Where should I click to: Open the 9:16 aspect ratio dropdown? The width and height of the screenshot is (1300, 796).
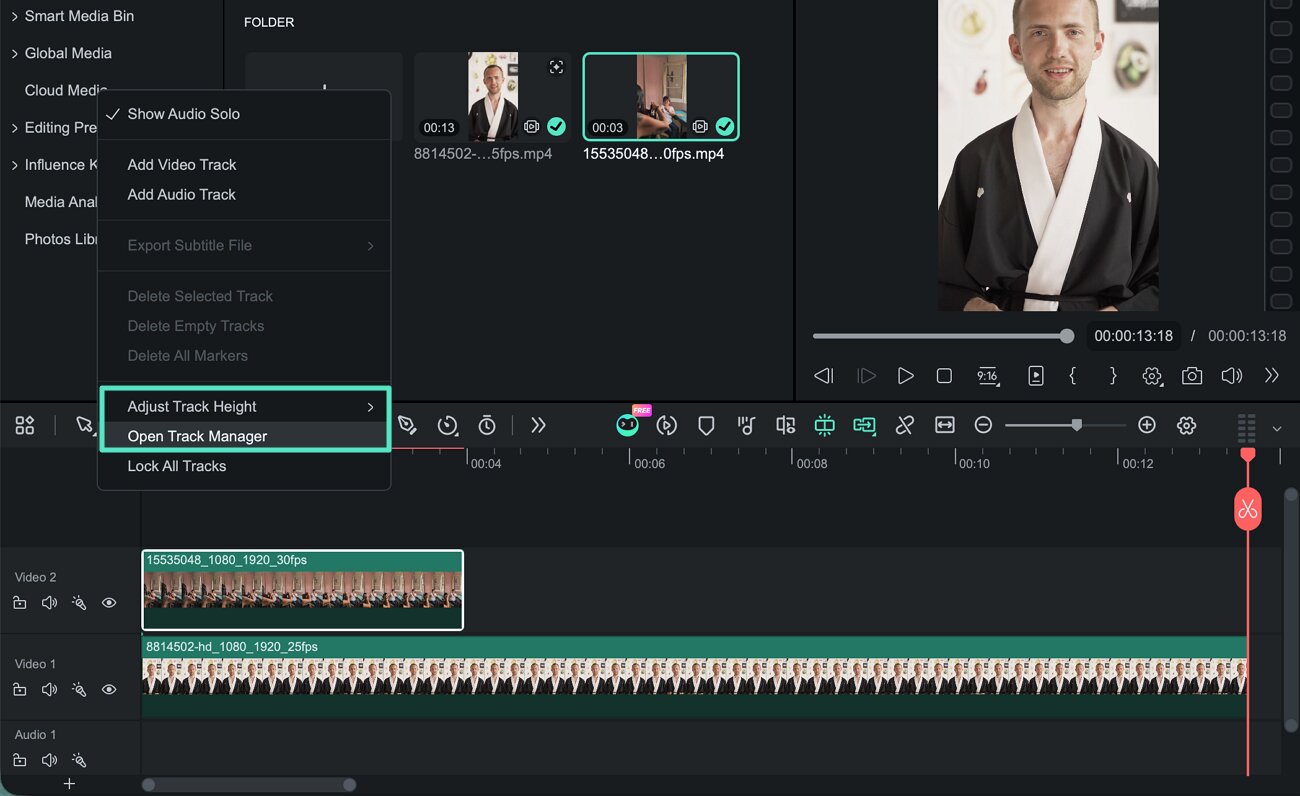pos(988,376)
